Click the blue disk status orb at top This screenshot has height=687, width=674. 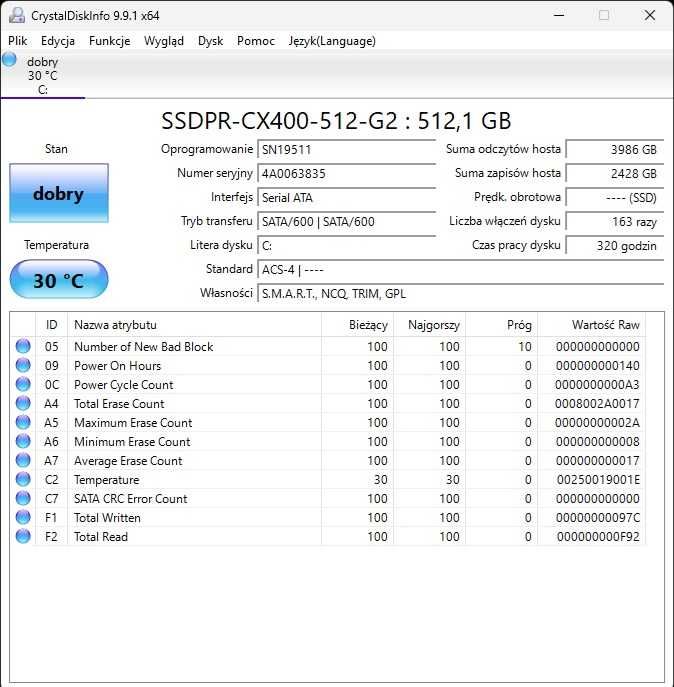click(9, 59)
